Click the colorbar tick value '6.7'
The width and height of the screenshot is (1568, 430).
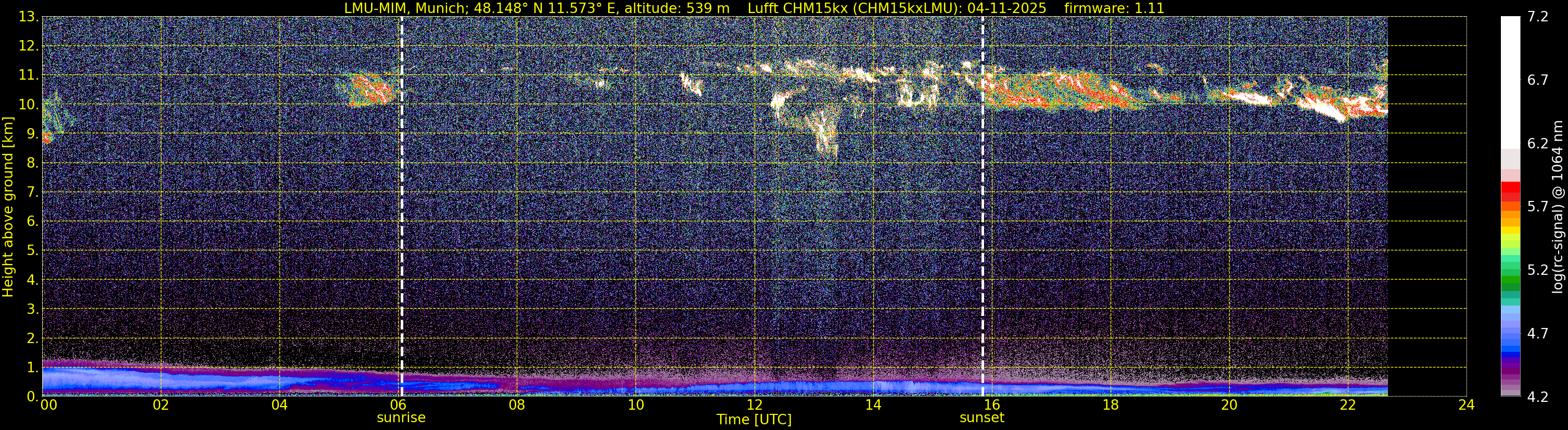tap(1538, 80)
